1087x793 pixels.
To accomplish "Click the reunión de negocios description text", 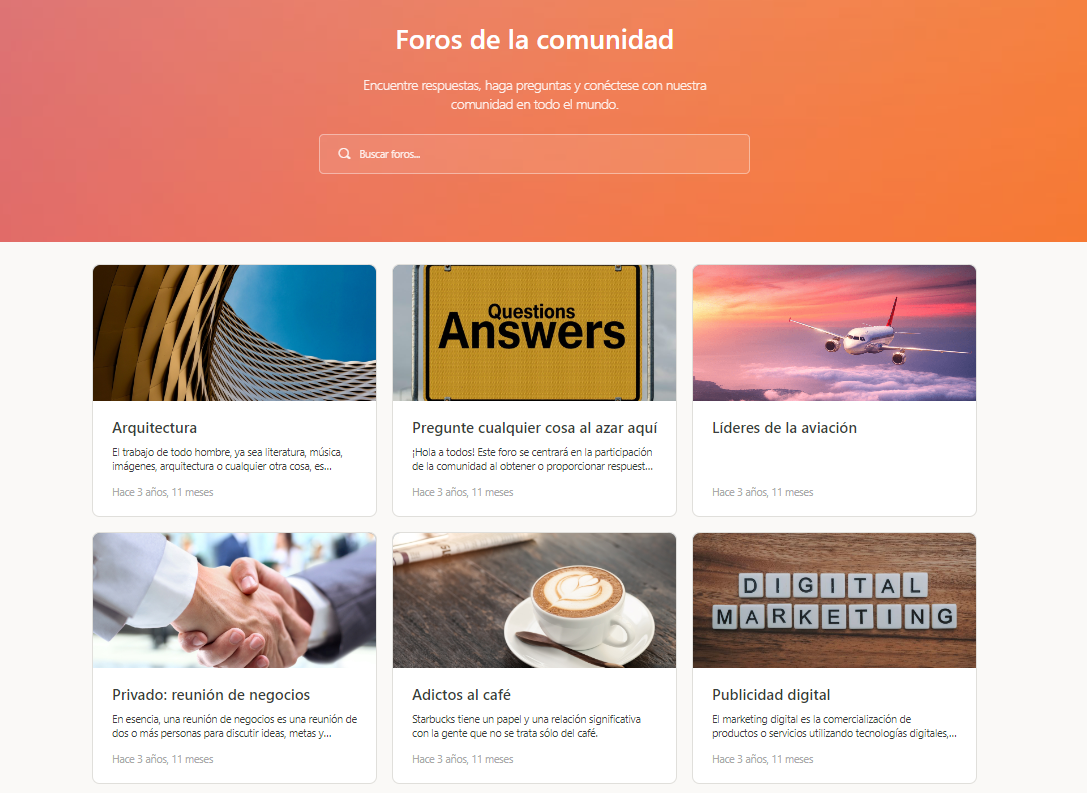I will tap(234, 726).
